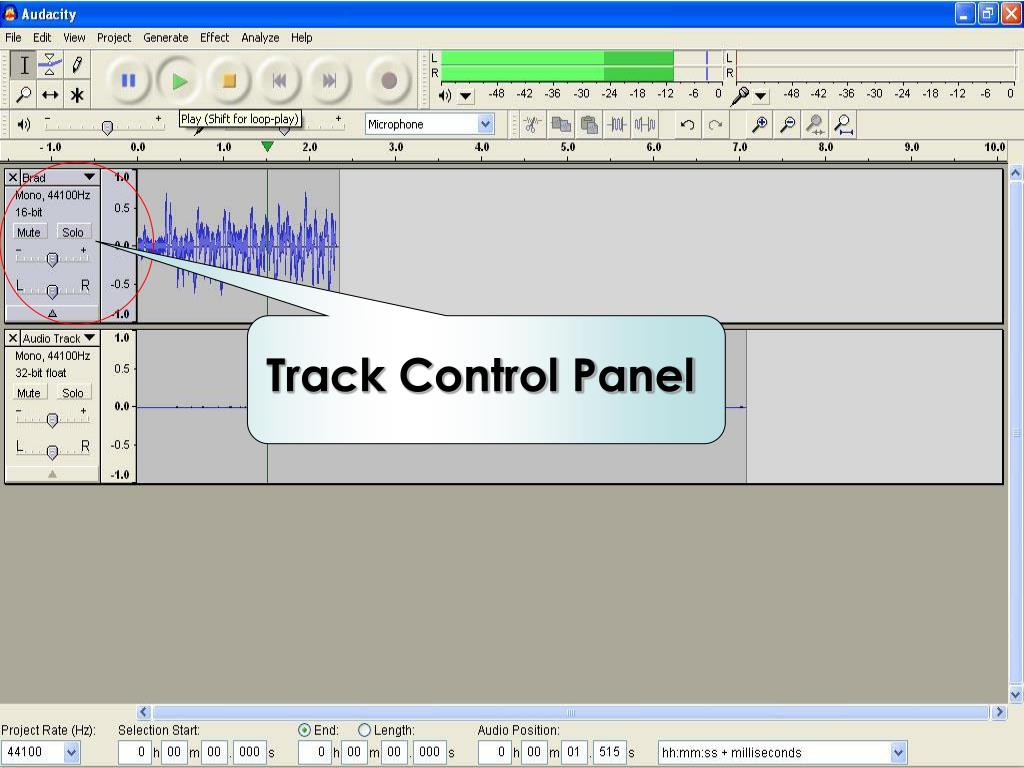Open the Help menu
This screenshot has height=768, width=1024.
(x=301, y=37)
